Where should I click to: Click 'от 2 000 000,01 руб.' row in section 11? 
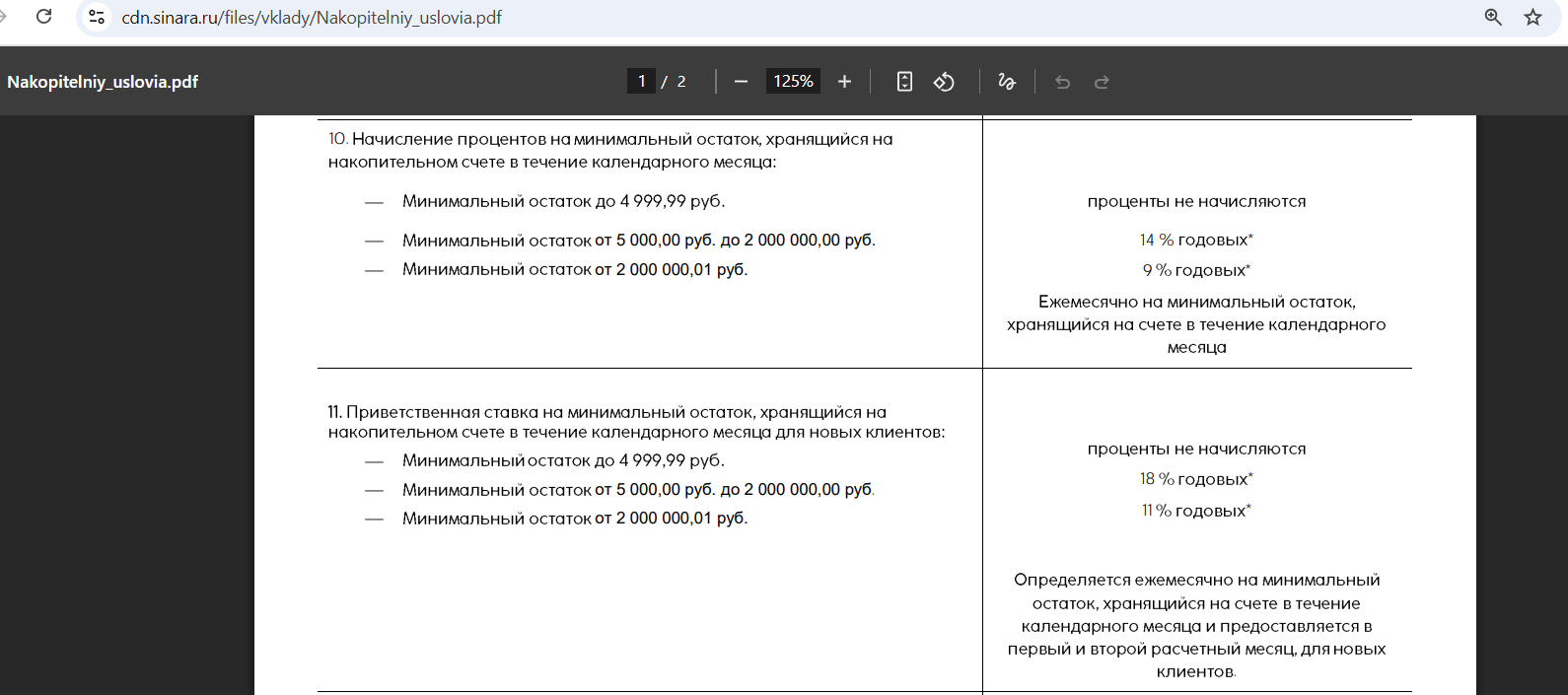575,519
